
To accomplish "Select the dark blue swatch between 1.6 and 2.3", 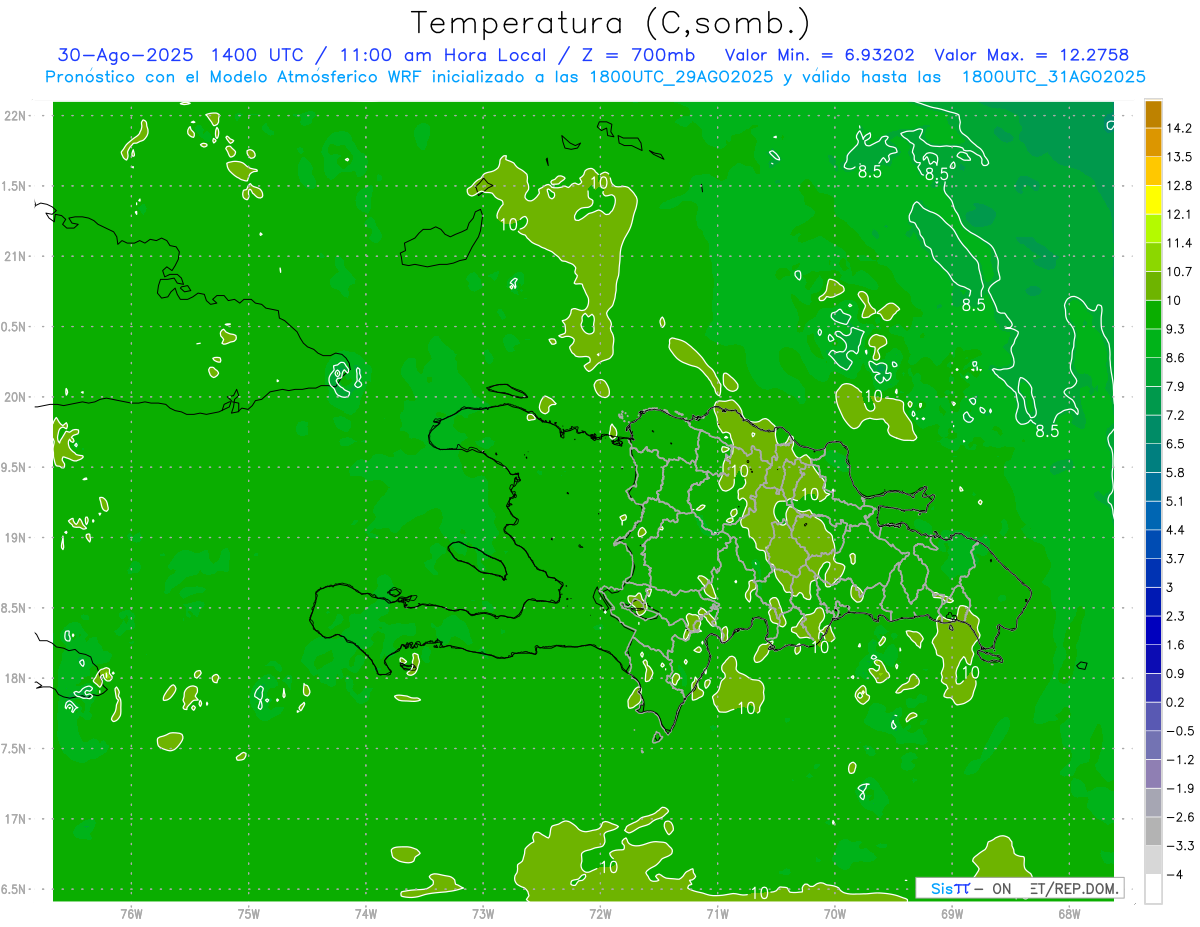I will tap(1153, 630).
